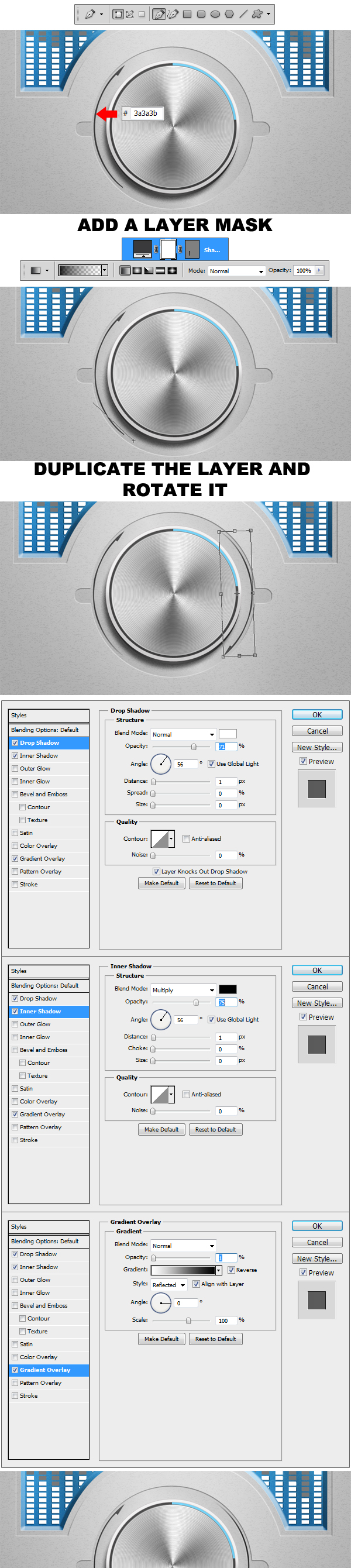
Task: Click the white layer mask thumbnail
Action: click(x=168, y=249)
